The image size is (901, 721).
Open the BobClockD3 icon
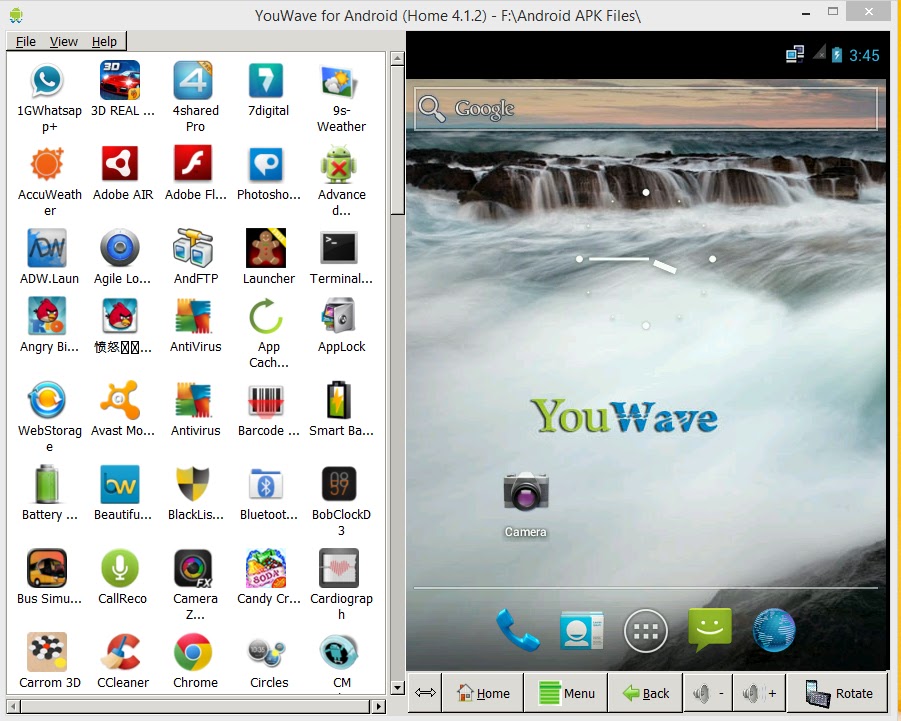coord(339,484)
